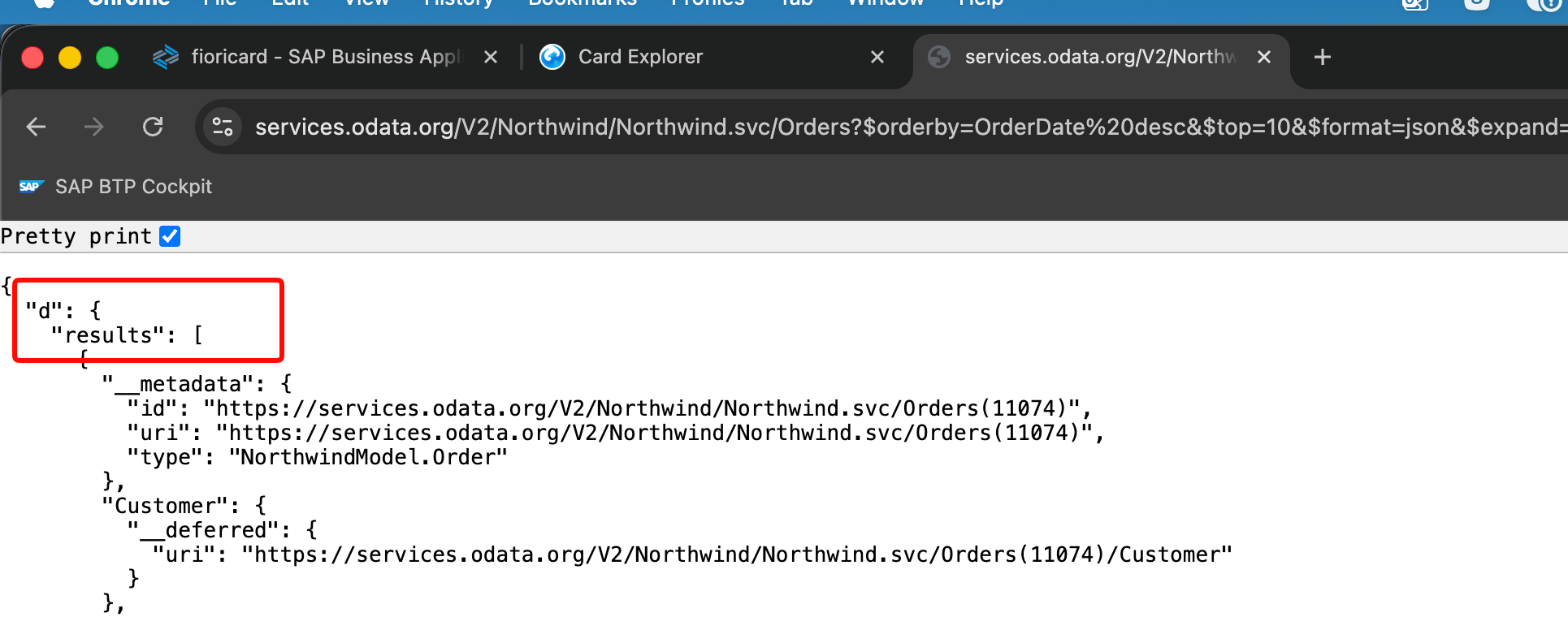This screenshot has height=617, width=1568.
Task: Select the services.odata.org Northwind tab
Action: coord(1100,57)
